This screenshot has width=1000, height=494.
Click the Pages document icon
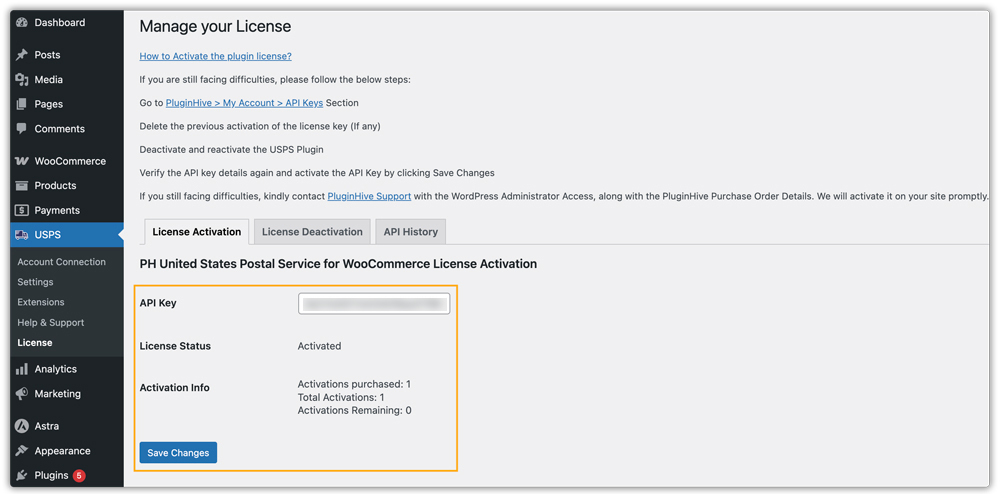[22, 104]
